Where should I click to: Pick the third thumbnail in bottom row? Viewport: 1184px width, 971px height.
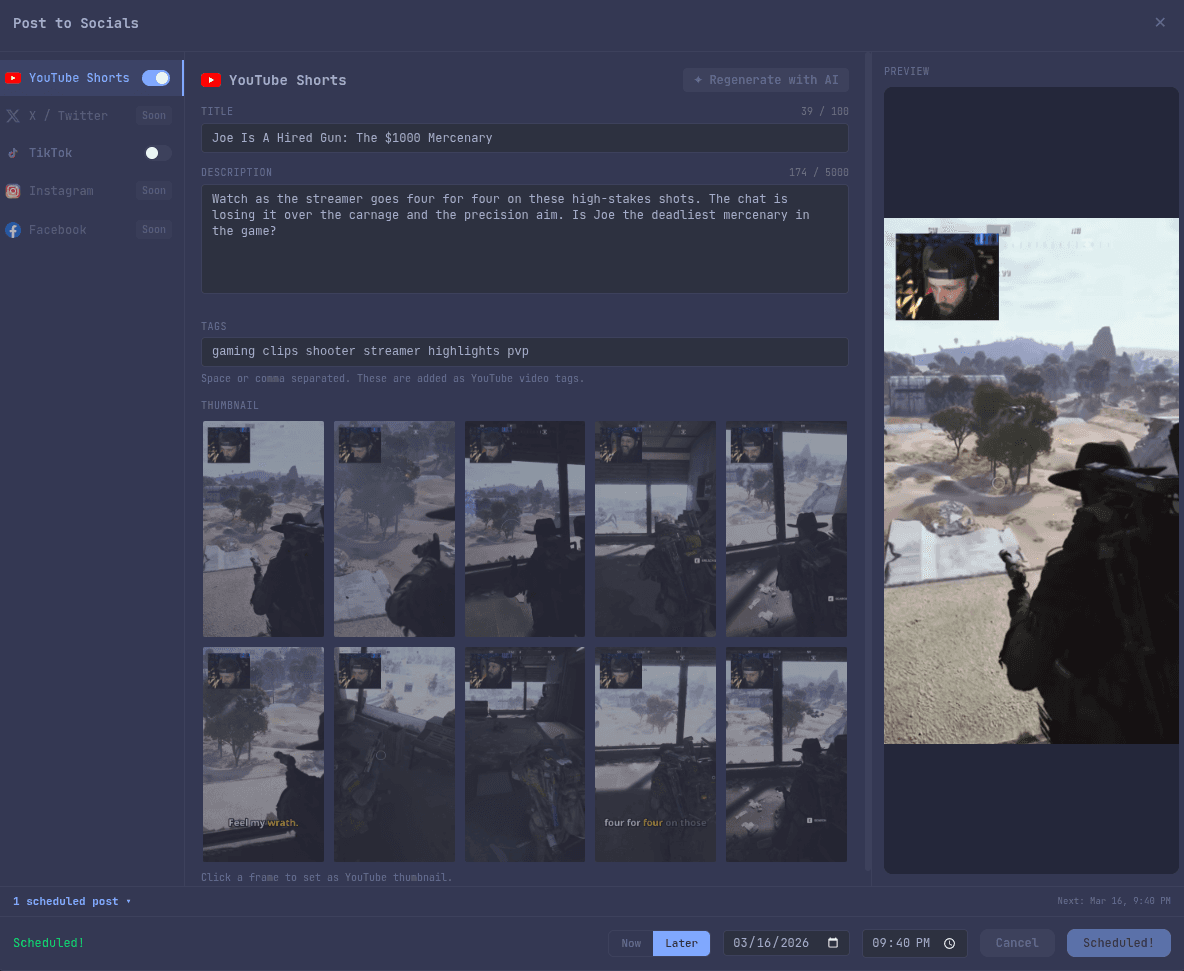pyautogui.click(x=525, y=754)
